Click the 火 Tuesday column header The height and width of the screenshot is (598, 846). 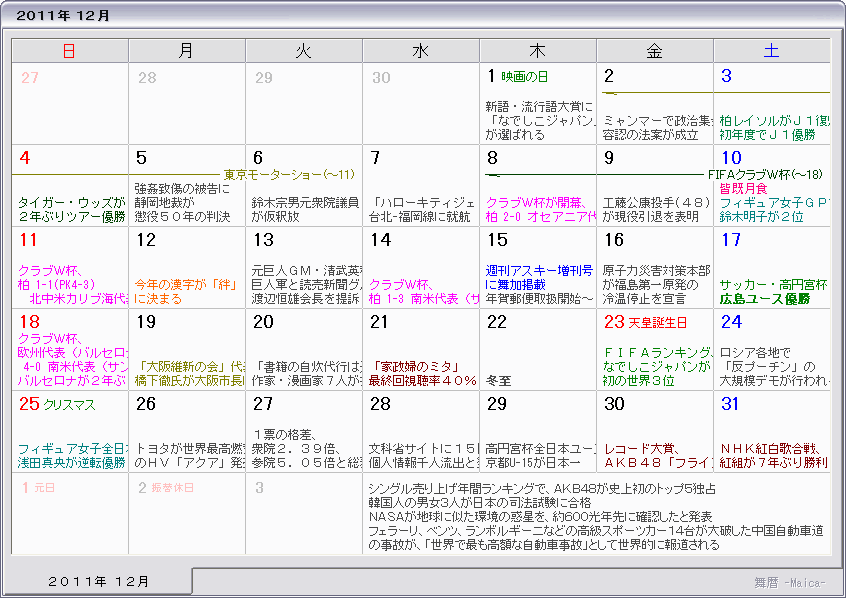[304, 51]
